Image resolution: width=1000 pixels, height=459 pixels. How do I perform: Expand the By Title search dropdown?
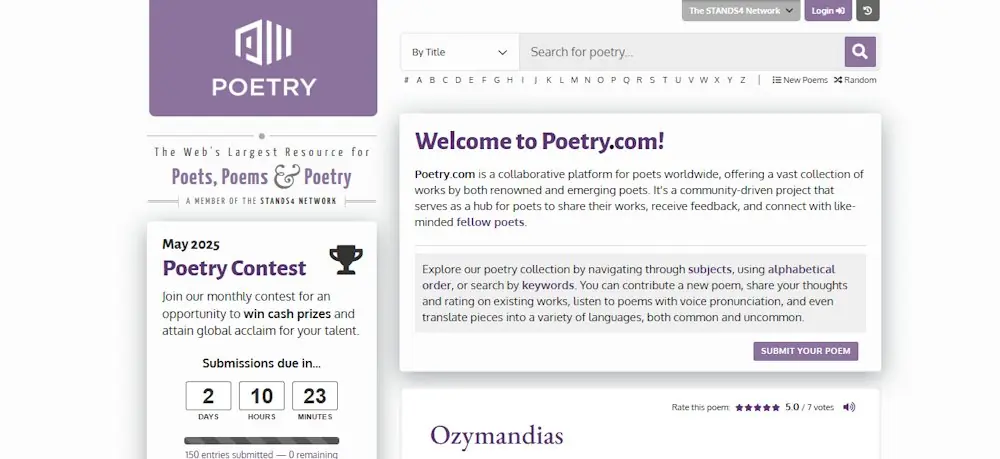tap(459, 52)
